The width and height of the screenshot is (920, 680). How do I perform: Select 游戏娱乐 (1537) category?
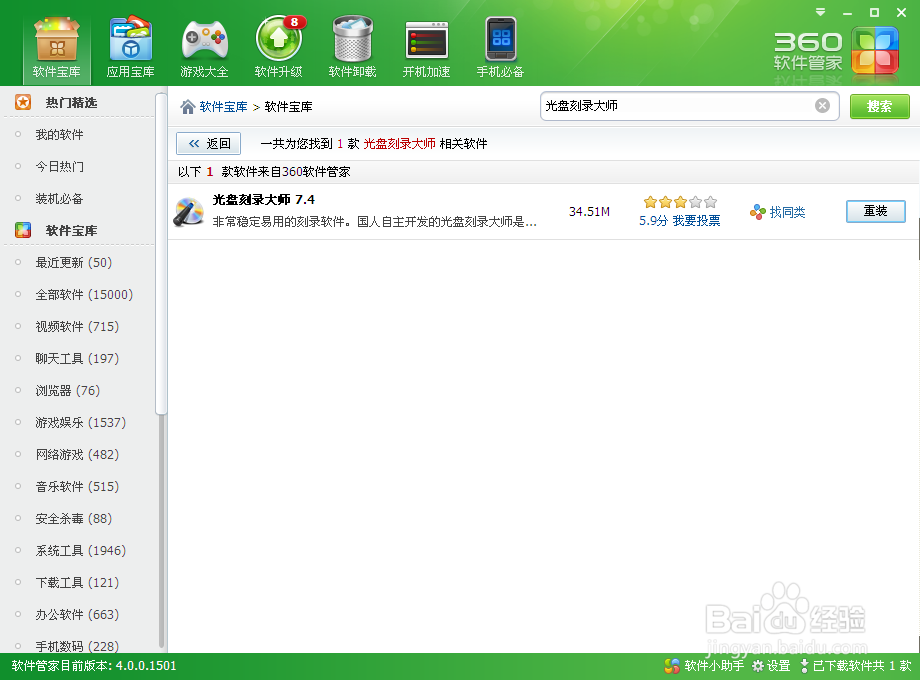pos(80,422)
